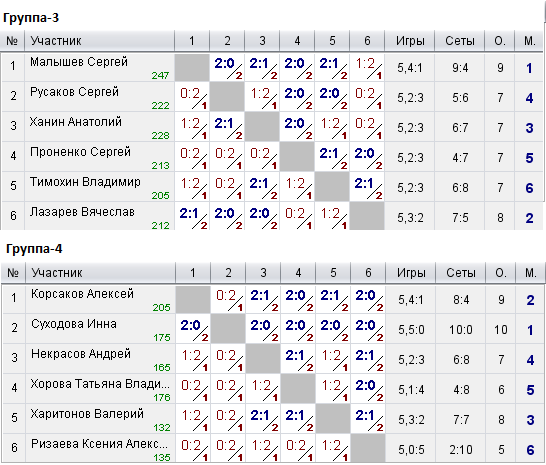Click Тимохин Владимир's rating 205
Viewport: 546px width, 465px height.
coord(161,195)
